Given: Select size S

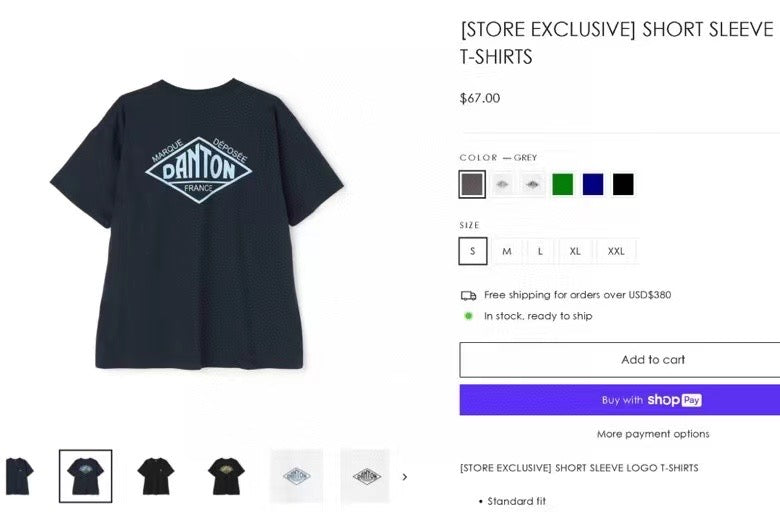Looking at the screenshot, I should [473, 251].
